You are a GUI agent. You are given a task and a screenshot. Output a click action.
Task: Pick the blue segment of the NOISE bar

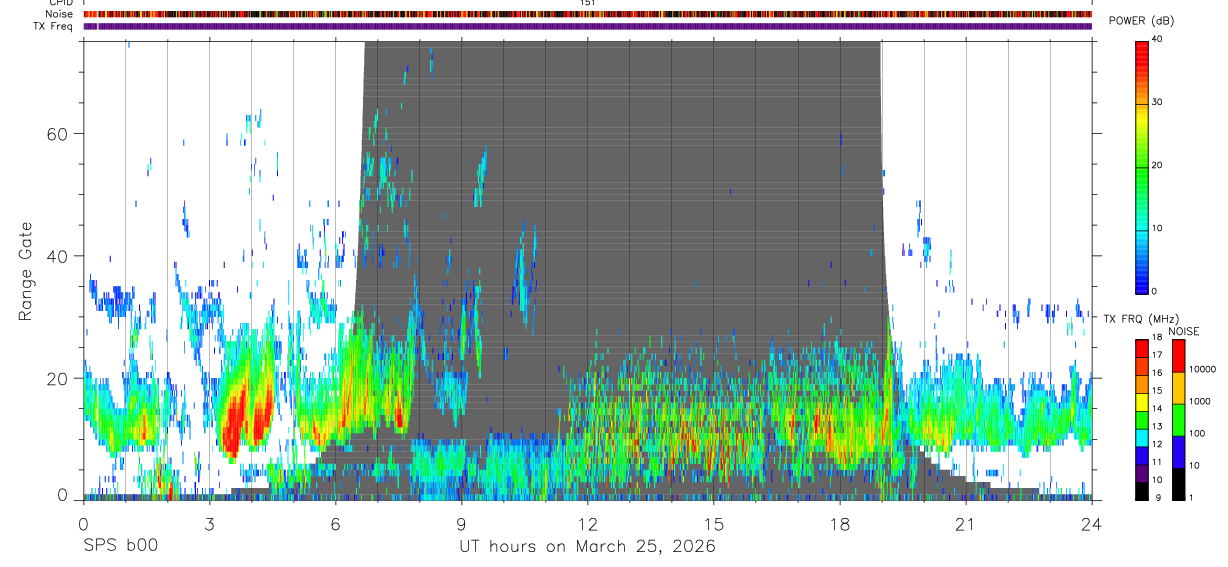tap(1178, 451)
